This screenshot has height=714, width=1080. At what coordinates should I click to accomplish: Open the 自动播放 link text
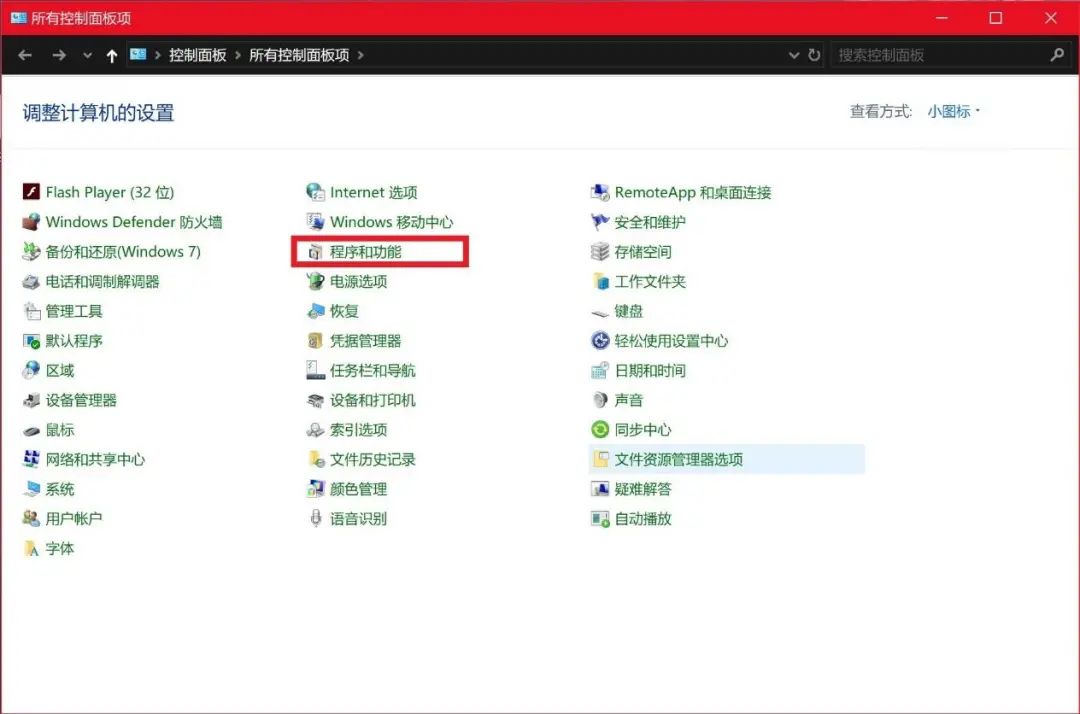pyautogui.click(x=643, y=518)
